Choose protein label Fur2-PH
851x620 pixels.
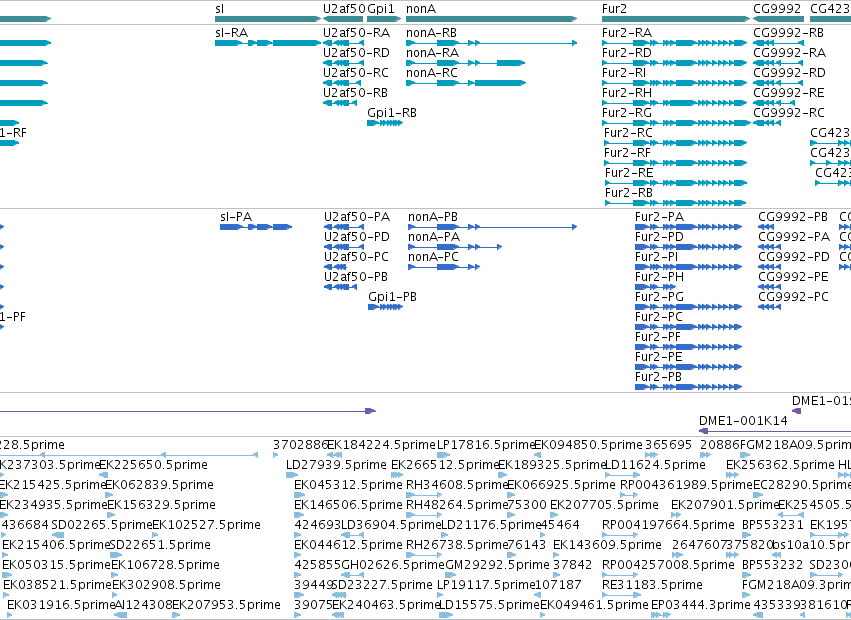point(659,277)
